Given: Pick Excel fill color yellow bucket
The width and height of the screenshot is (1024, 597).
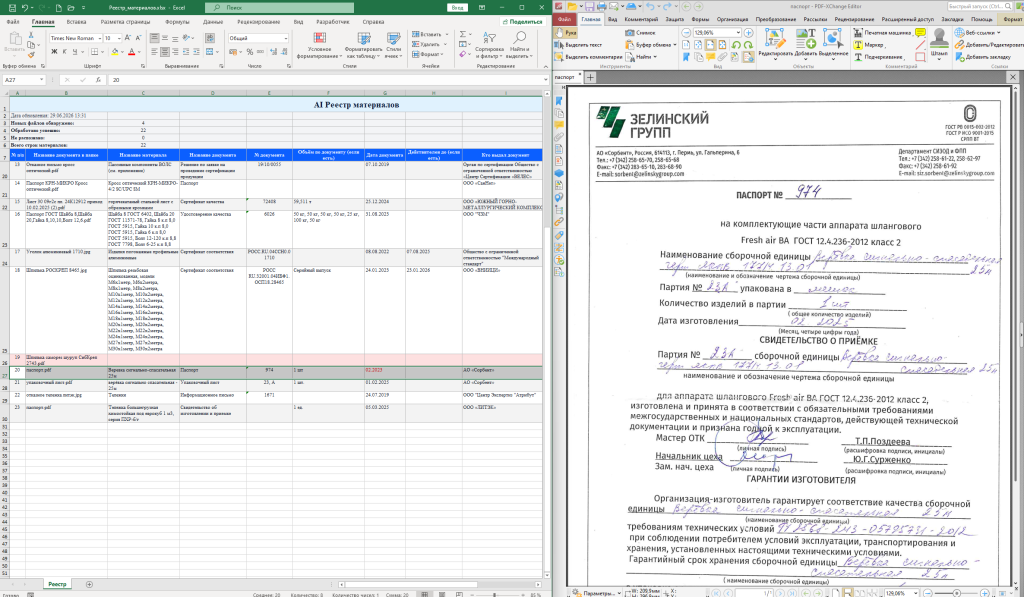Looking at the screenshot, I should pos(115,52).
